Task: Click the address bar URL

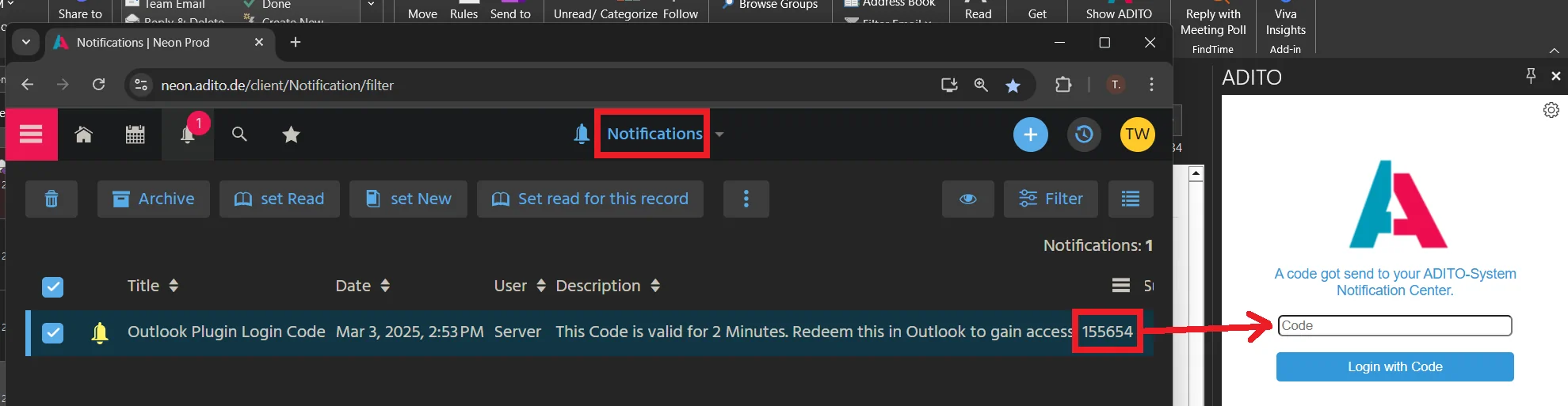Action: pos(277,85)
